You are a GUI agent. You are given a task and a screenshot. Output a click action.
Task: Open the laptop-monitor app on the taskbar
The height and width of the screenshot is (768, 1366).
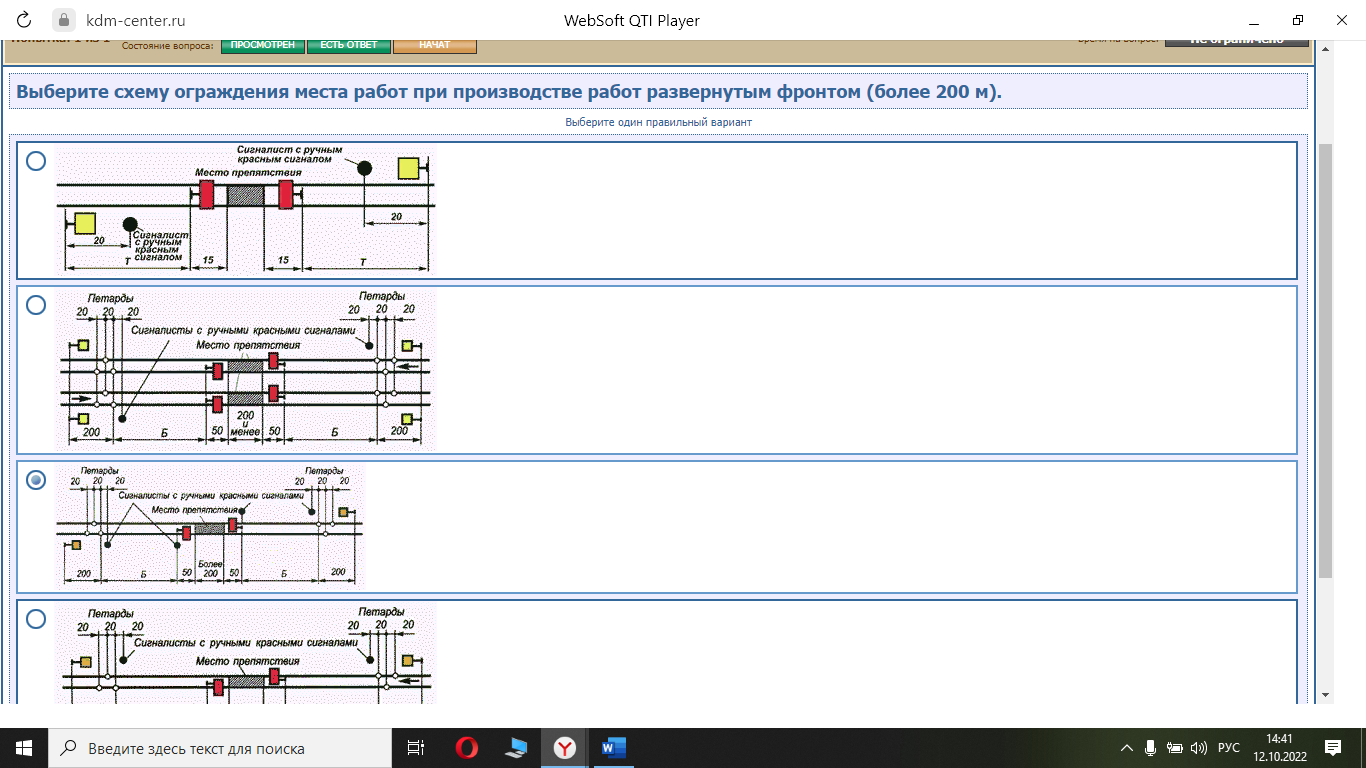516,748
